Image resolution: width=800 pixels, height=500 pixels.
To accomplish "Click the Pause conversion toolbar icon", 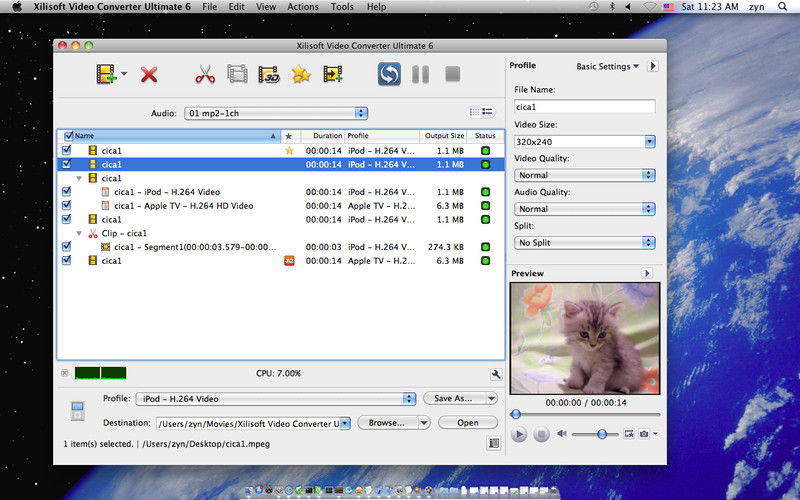I will click(x=420, y=74).
